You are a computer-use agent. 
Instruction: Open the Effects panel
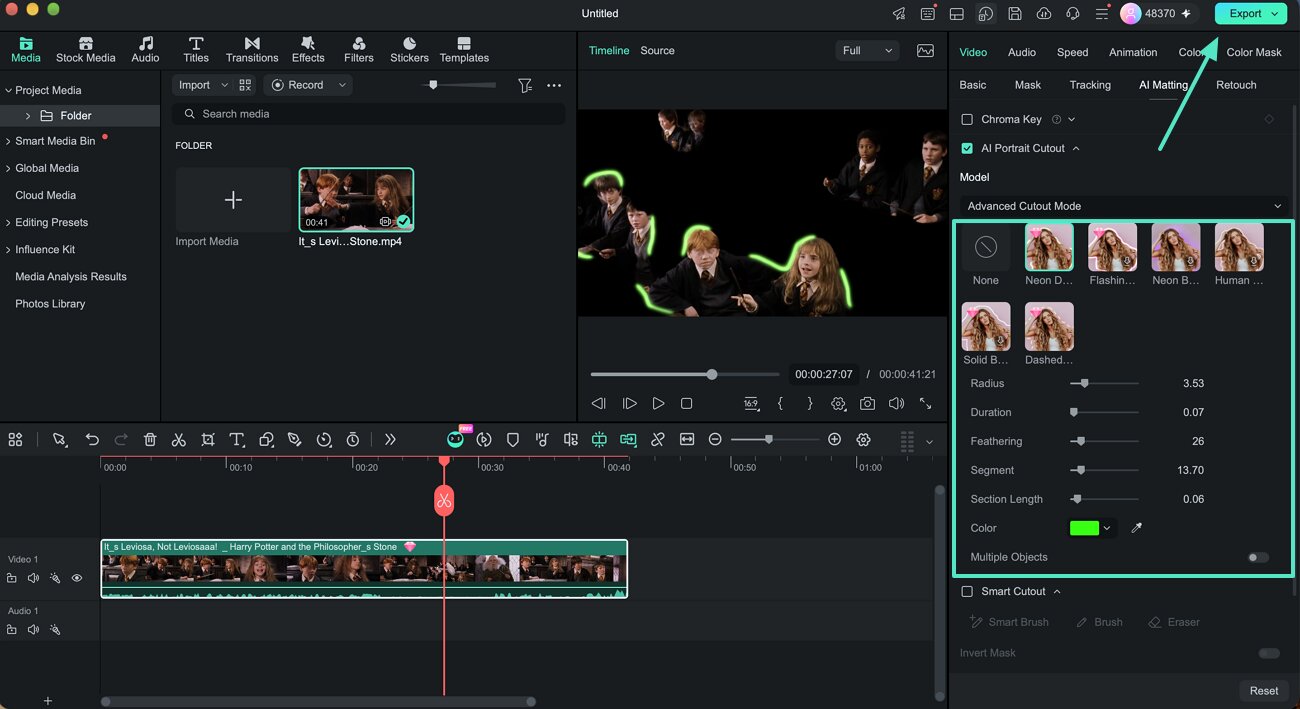click(308, 50)
